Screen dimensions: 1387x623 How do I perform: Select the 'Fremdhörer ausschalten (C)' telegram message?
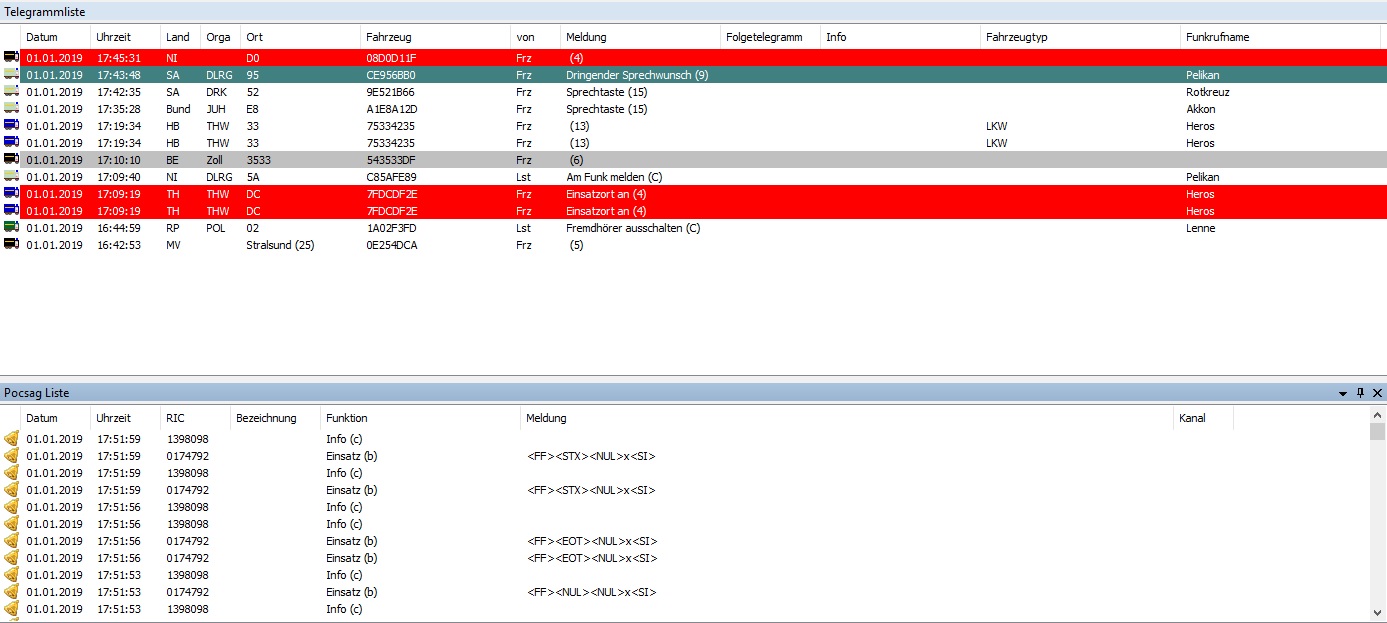click(x=632, y=228)
